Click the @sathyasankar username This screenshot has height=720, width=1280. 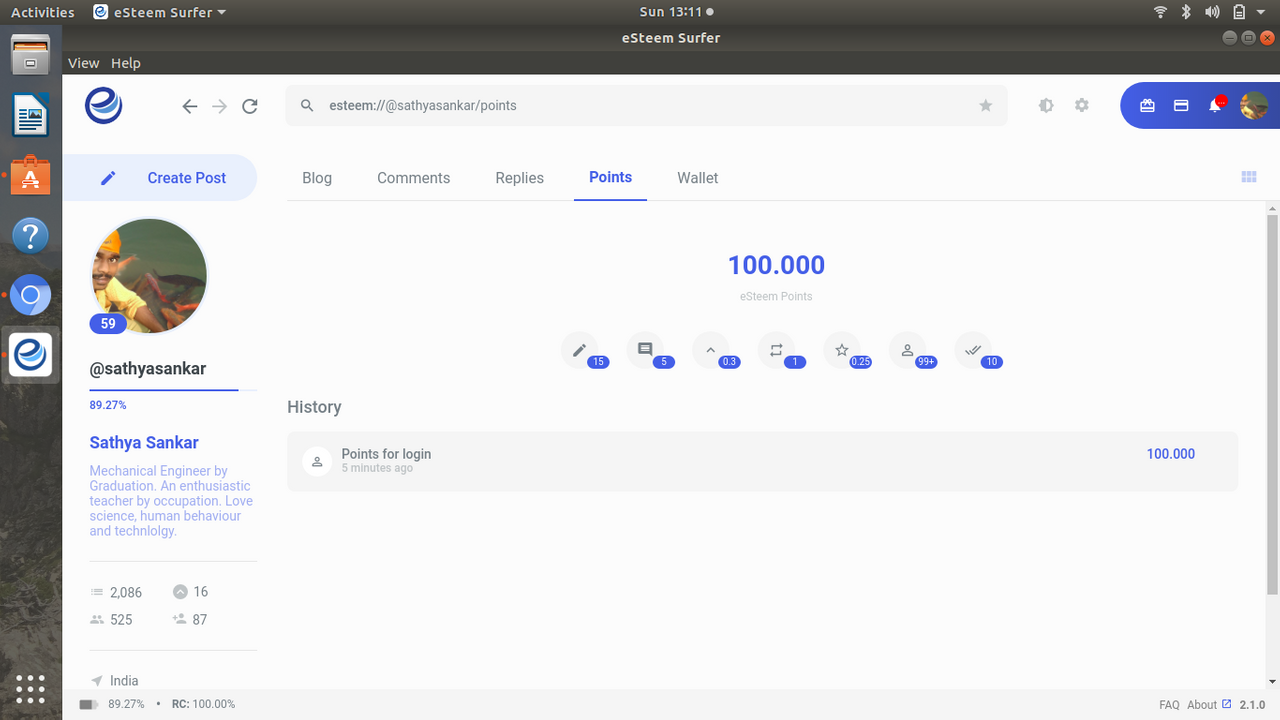tap(148, 368)
